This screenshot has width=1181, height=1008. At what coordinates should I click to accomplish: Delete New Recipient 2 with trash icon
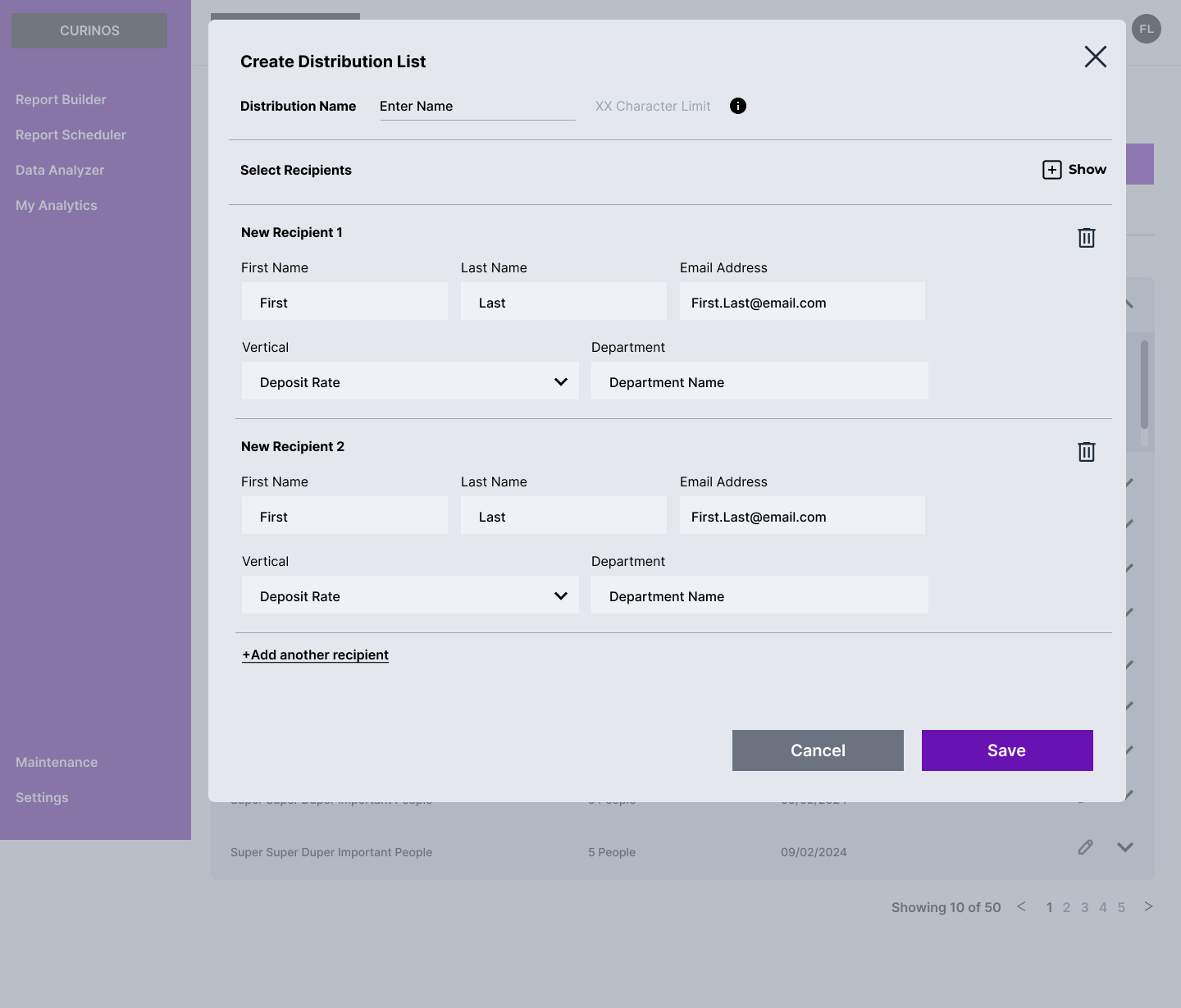1087,452
